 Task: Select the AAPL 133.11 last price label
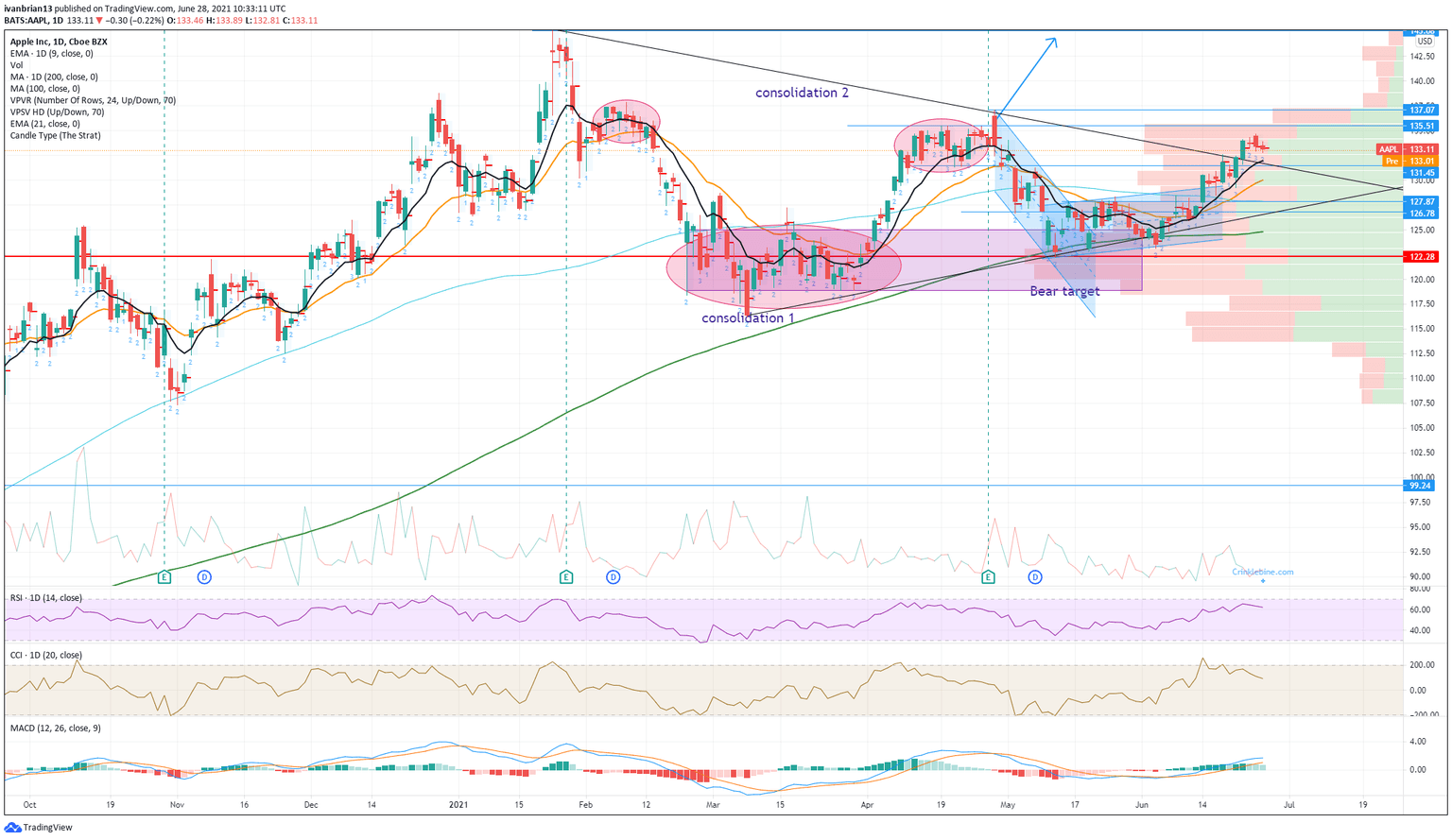click(1408, 149)
